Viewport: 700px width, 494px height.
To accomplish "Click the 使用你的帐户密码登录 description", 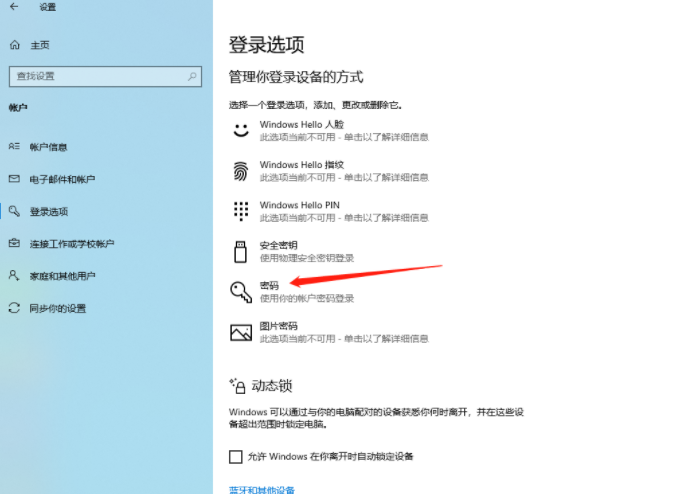I will click(307, 298).
